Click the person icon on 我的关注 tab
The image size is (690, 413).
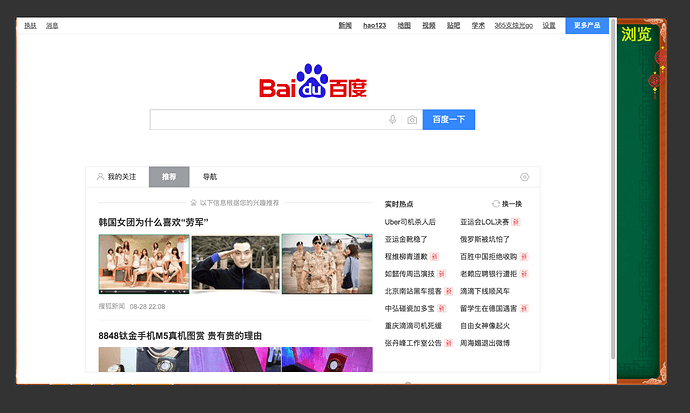pos(100,177)
